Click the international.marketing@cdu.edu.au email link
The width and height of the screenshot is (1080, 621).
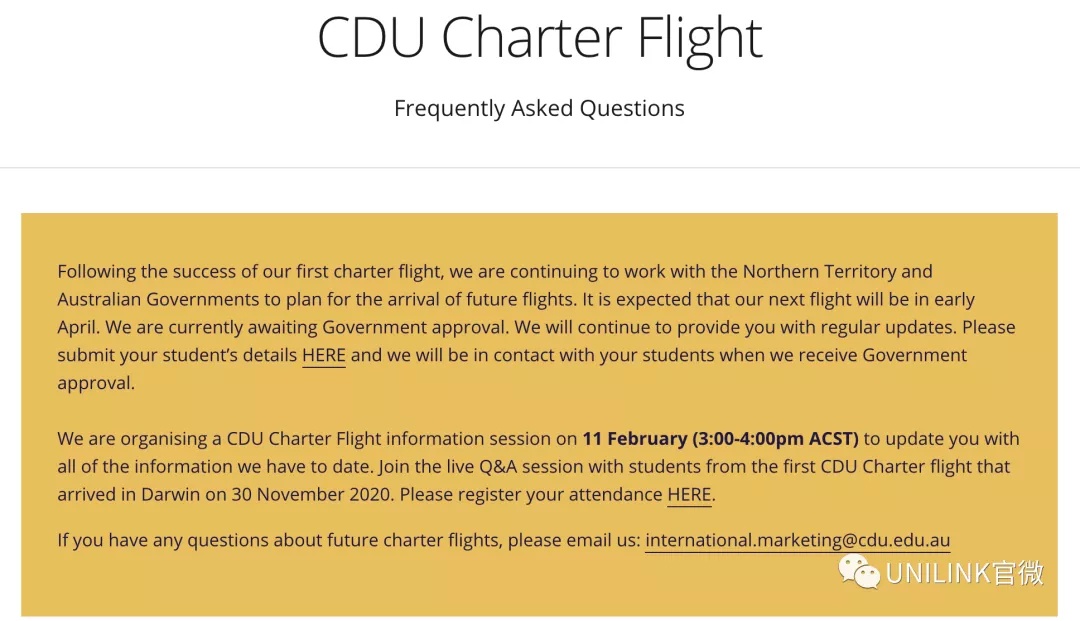click(x=798, y=540)
